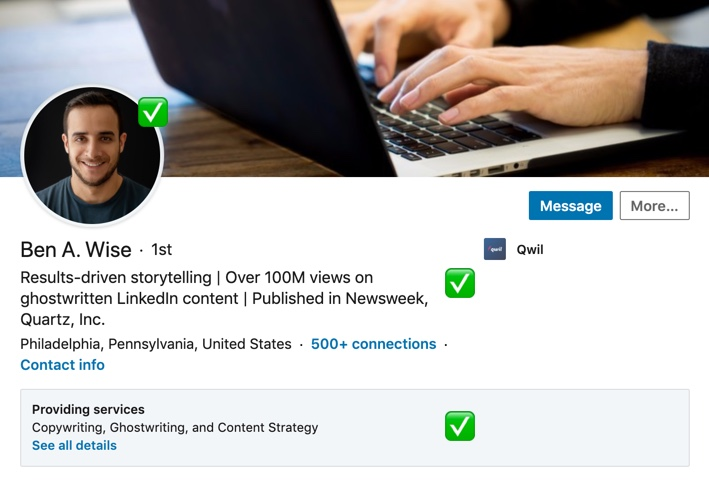Open the More... options dropdown
709x486 pixels.
pos(654,206)
